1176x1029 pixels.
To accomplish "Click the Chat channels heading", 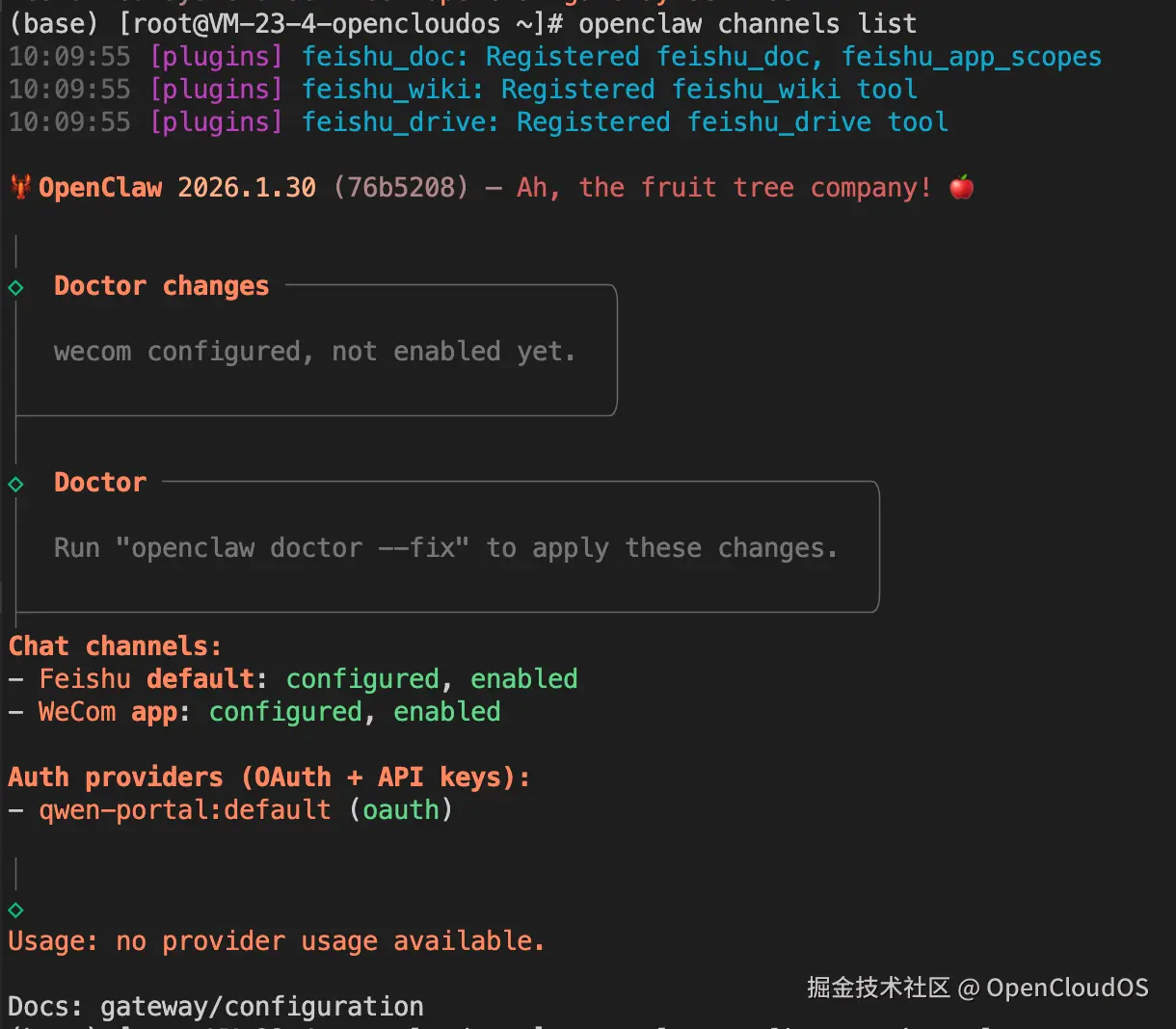I will pos(115,646).
